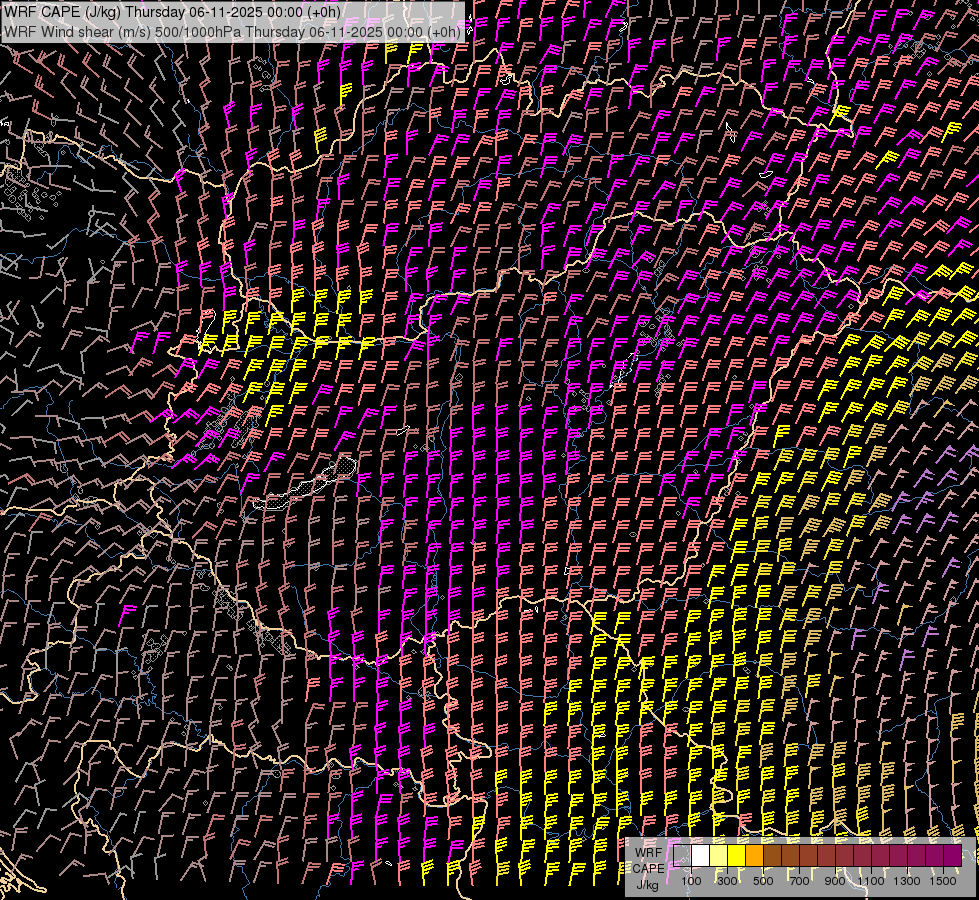Image resolution: width=979 pixels, height=900 pixels.
Task: Select the 700 legend scale label
Action: tap(799, 881)
